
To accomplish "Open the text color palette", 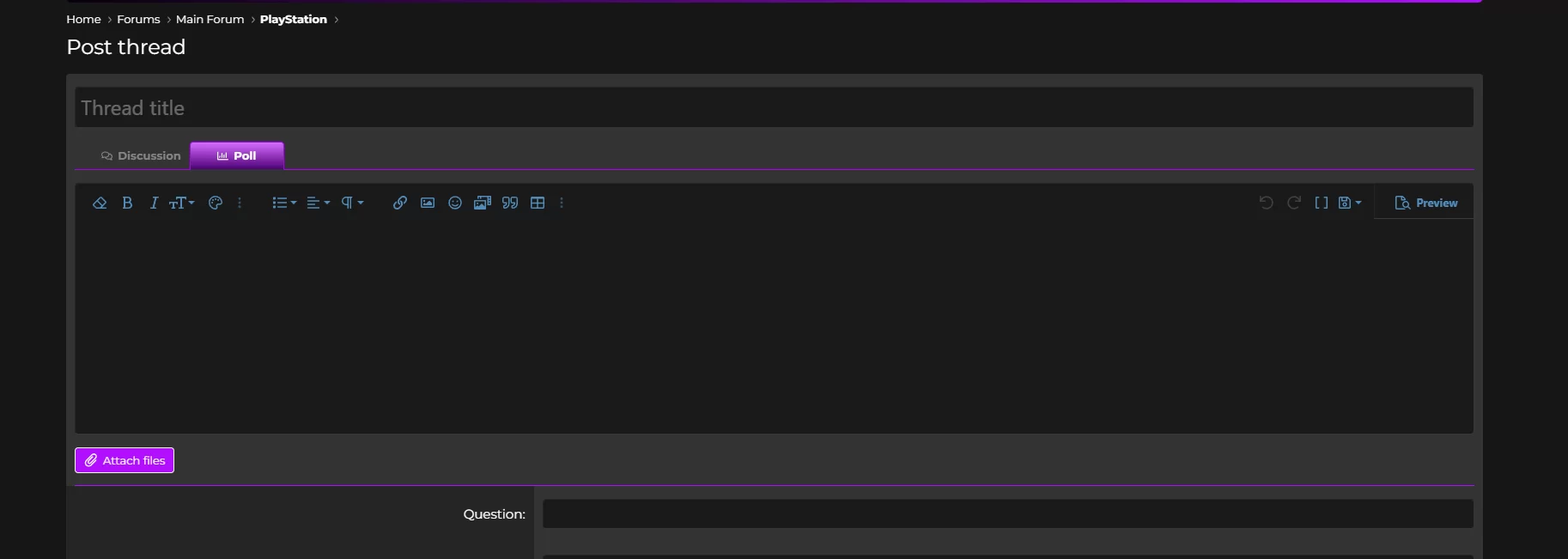I will click(216, 203).
